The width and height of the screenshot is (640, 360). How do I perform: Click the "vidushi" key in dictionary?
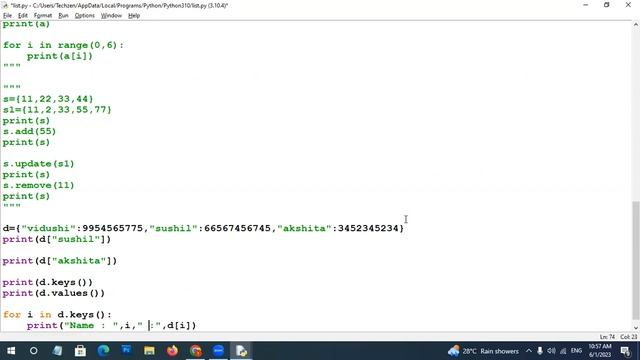49,228
